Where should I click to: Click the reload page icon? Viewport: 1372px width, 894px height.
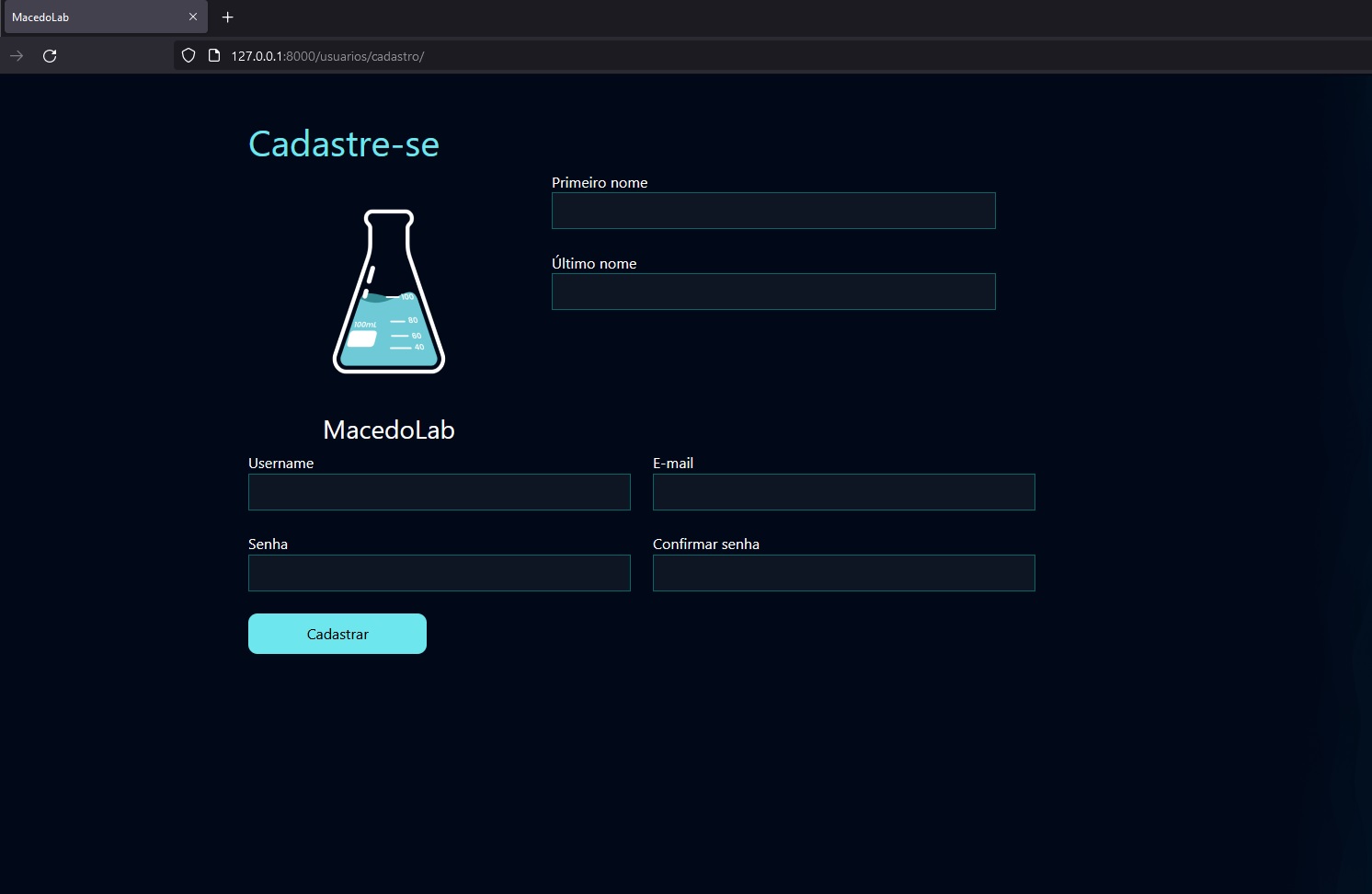[50, 55]
